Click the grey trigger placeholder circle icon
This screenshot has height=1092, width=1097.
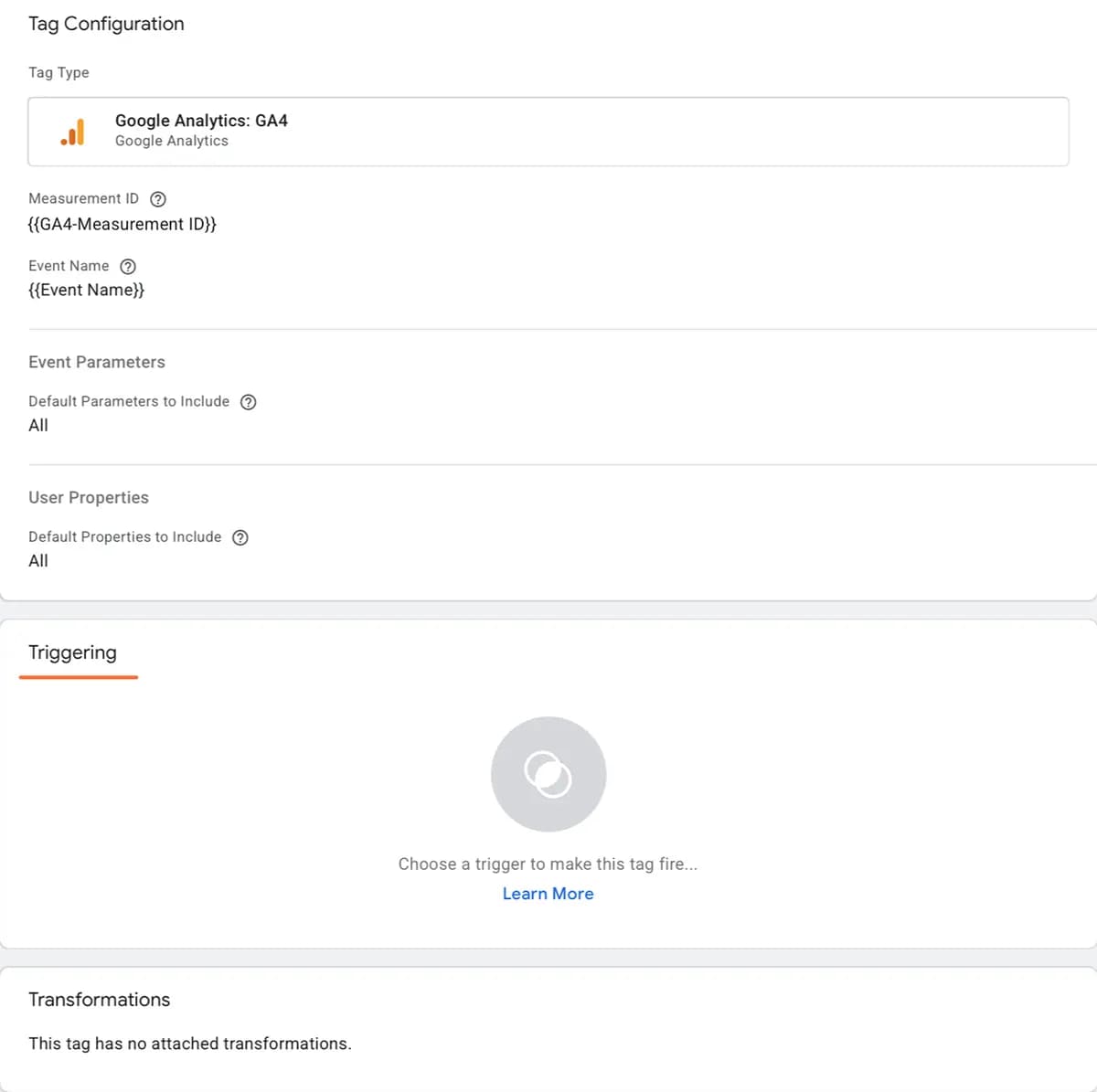tap(548, 774)
